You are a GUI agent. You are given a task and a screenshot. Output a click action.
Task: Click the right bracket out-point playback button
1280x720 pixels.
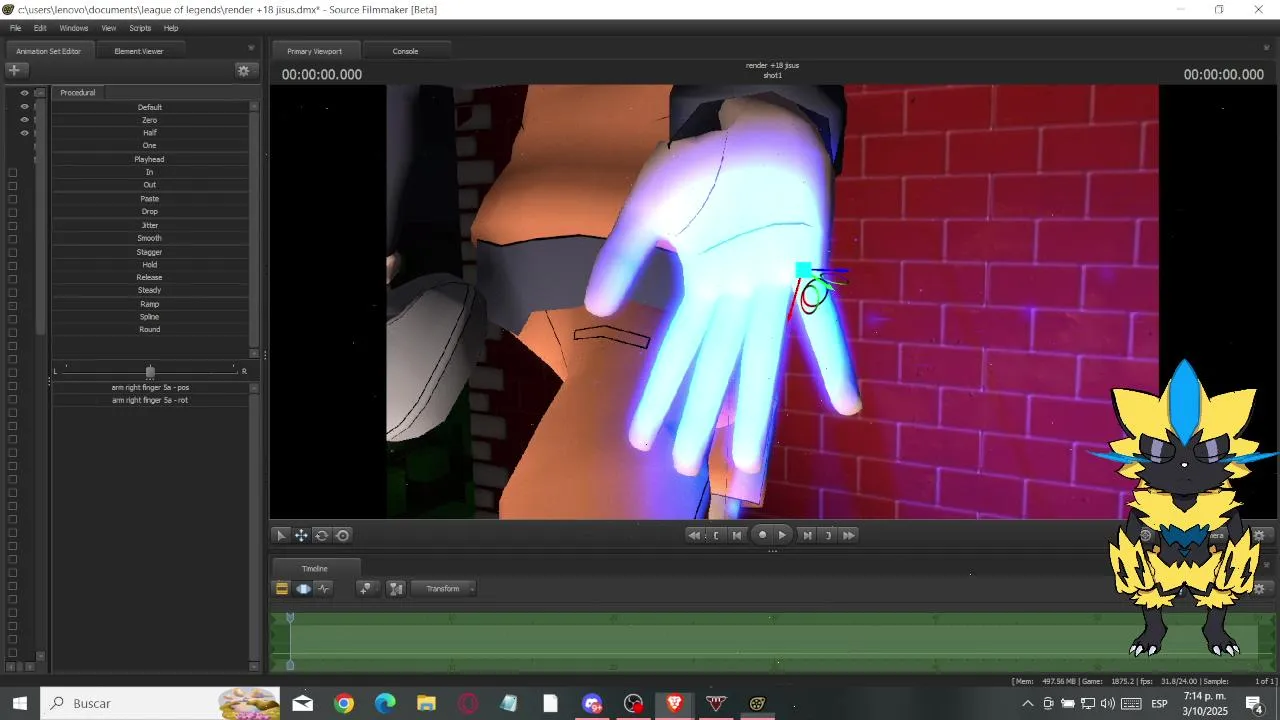[x=828, y=535]
